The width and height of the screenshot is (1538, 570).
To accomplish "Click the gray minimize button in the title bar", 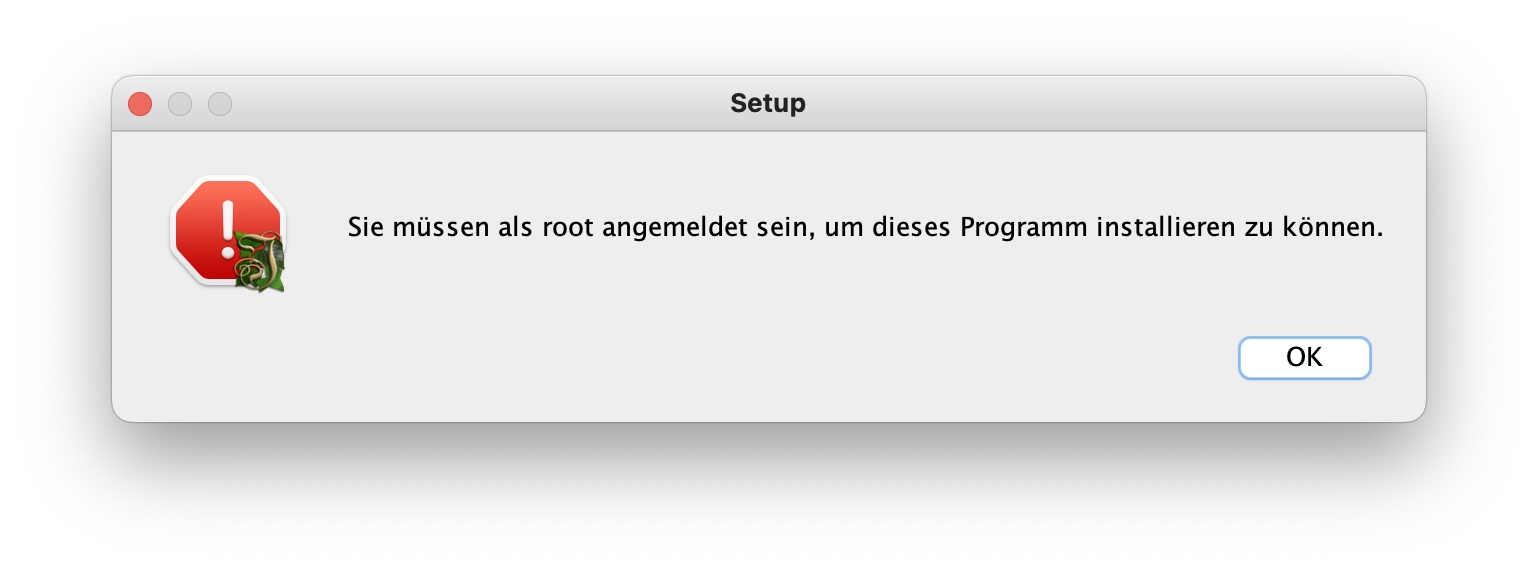I will (180, 104).
